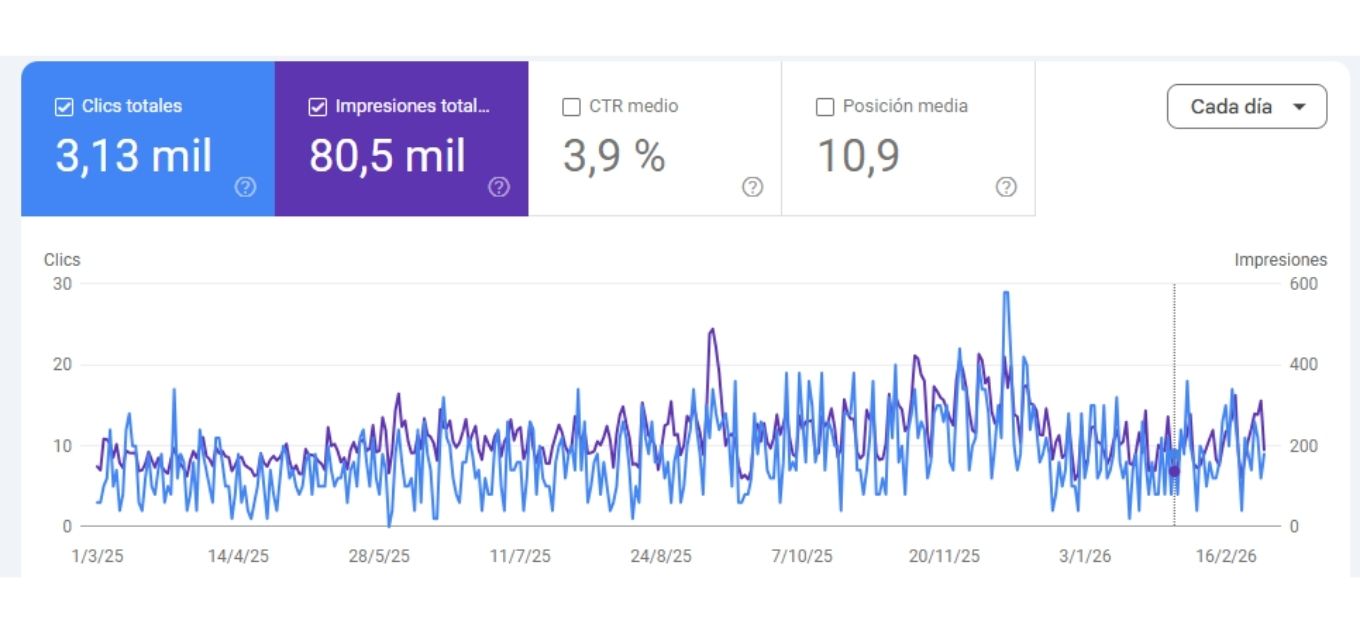Uncheck the Clics totales checkbox
Screen dimensions: 1360x633
pos(64,107)
